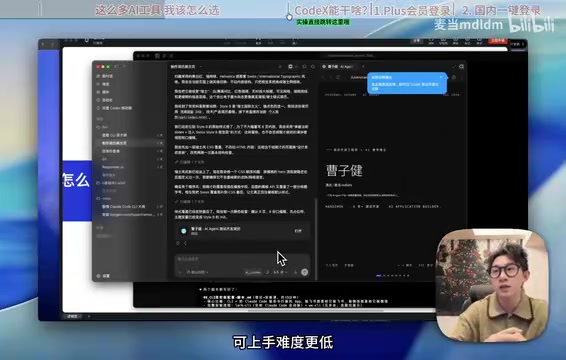
Task: Select the '曹子健 AI Age…' browser tab
Action: click(339, 67)
